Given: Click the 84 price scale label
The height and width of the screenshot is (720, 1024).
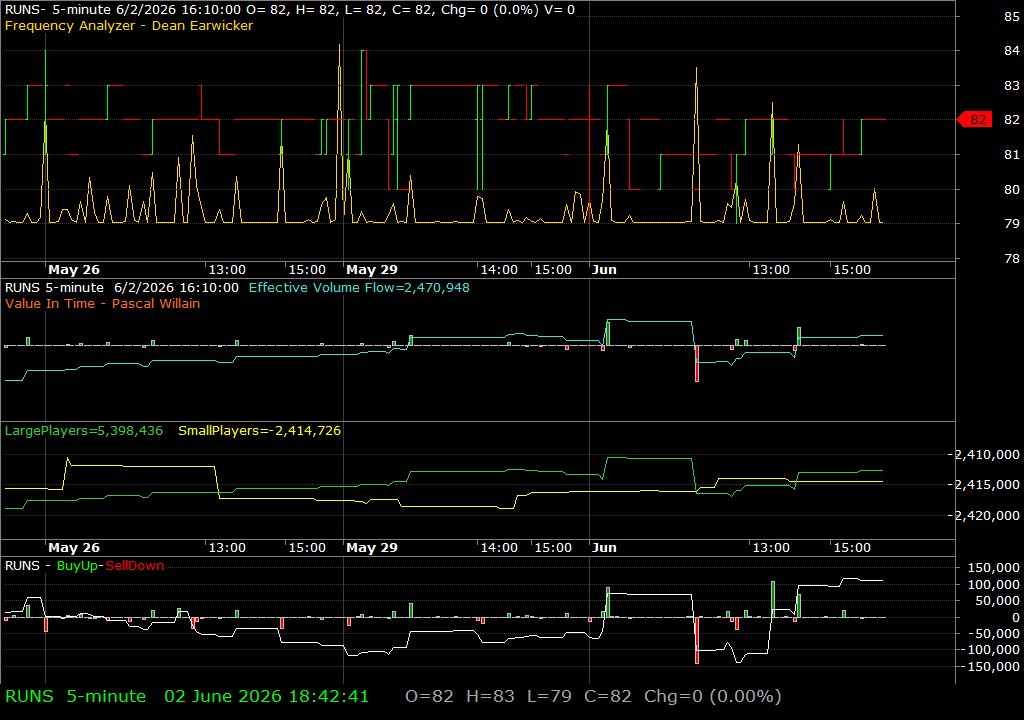Looking at the screenshot, I should 1012,51.
